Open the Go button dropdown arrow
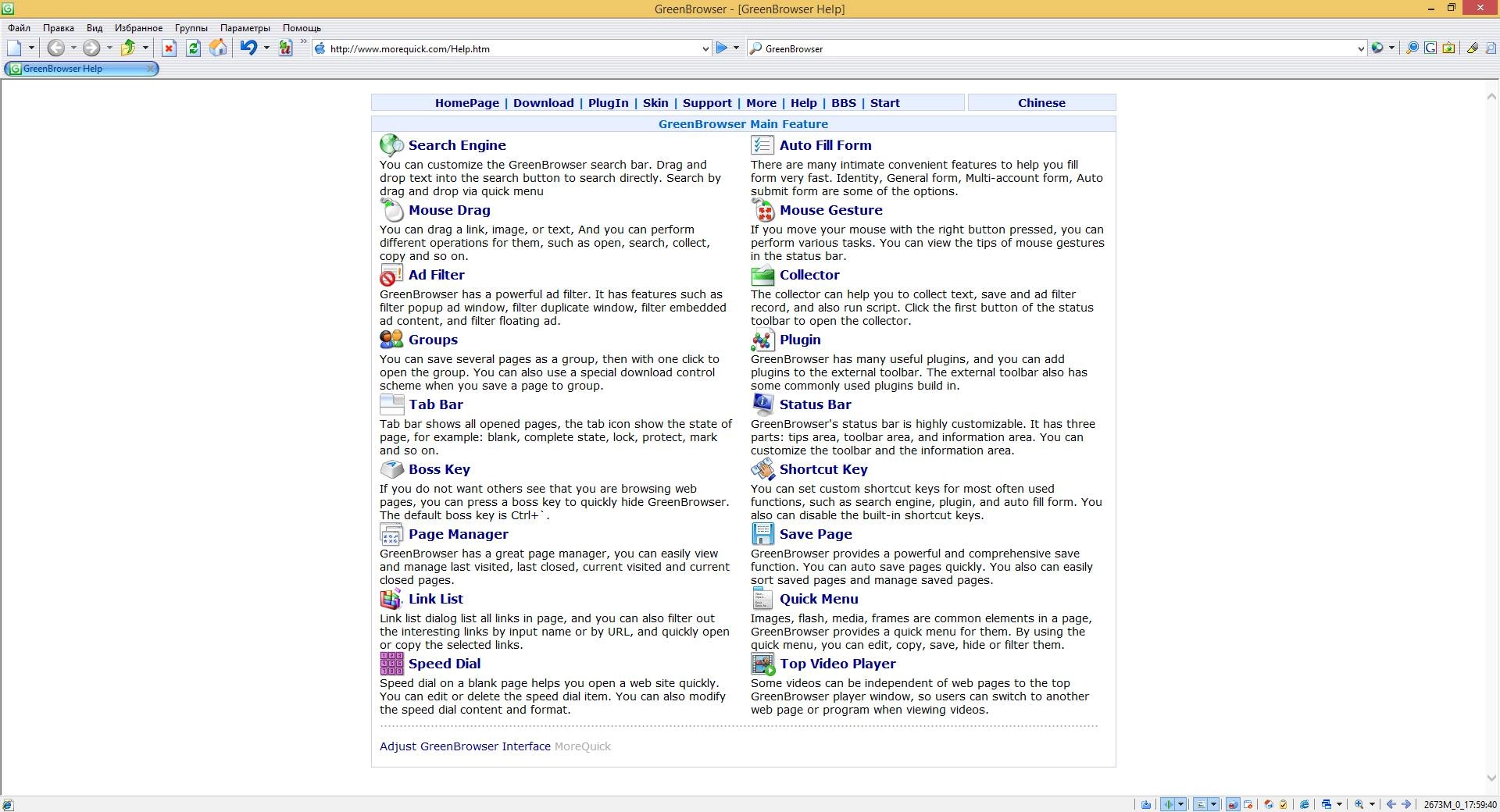1500x812 pixels. point(736,48)
